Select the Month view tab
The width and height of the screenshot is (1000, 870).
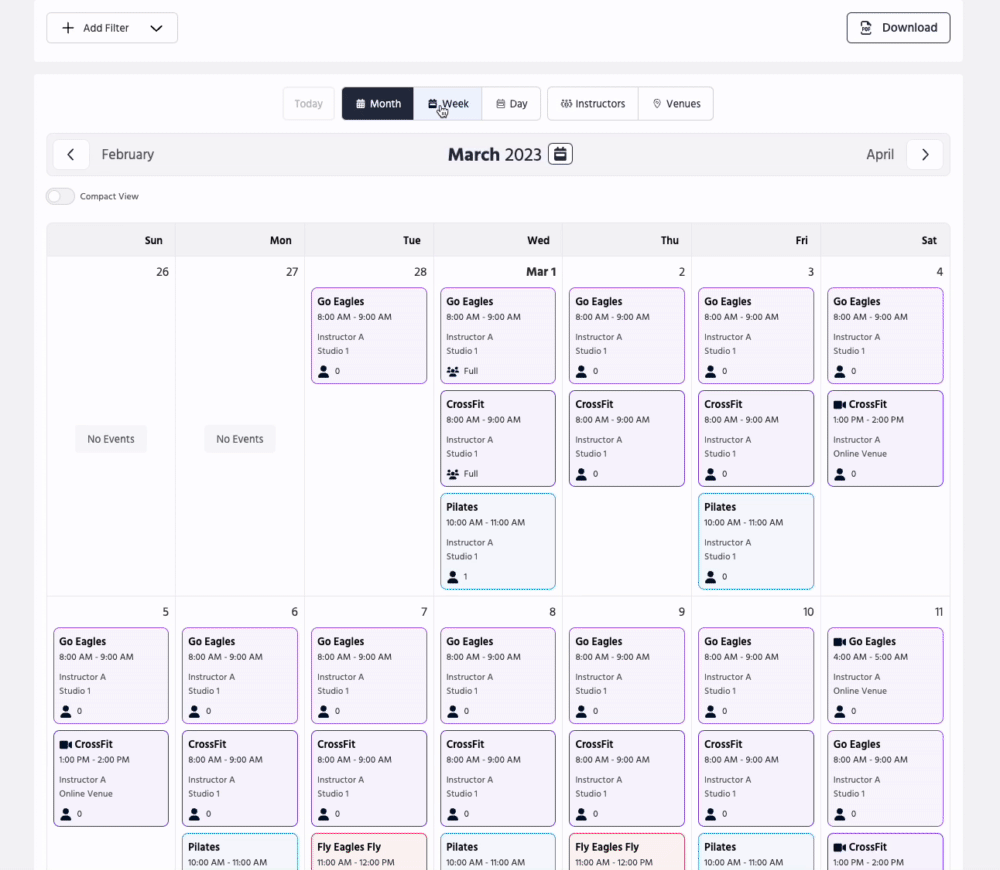point(378,104)
